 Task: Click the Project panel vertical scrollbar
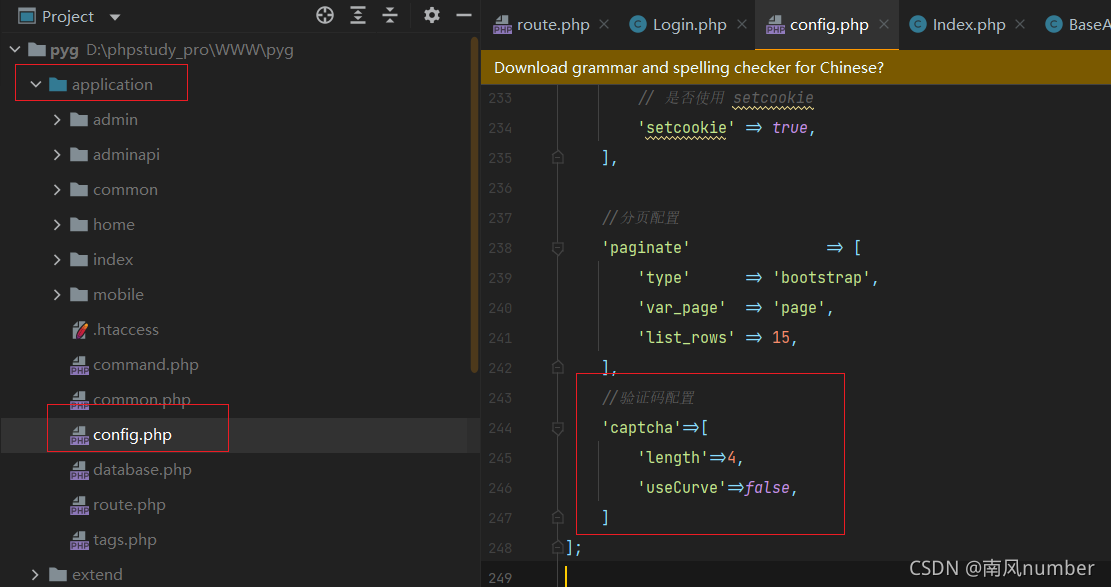pyautogui.click(x=474, y=205)
